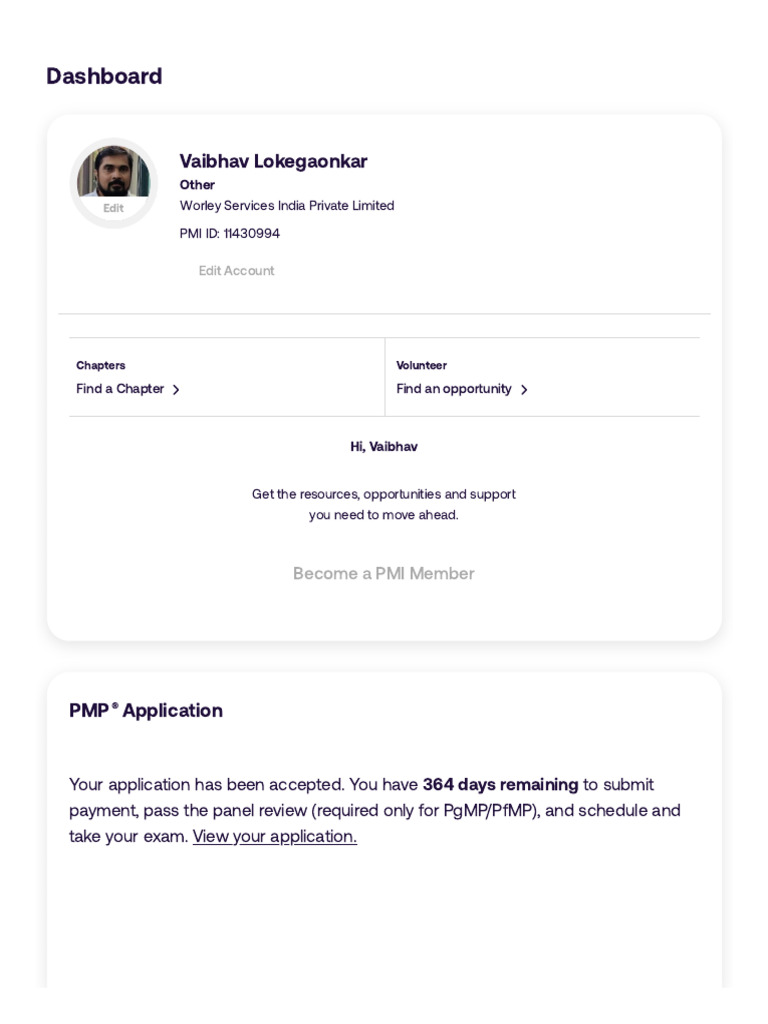The image size is (768, 1024).
Task: Click the PMP Application card heading
Action: click(146, 710)
